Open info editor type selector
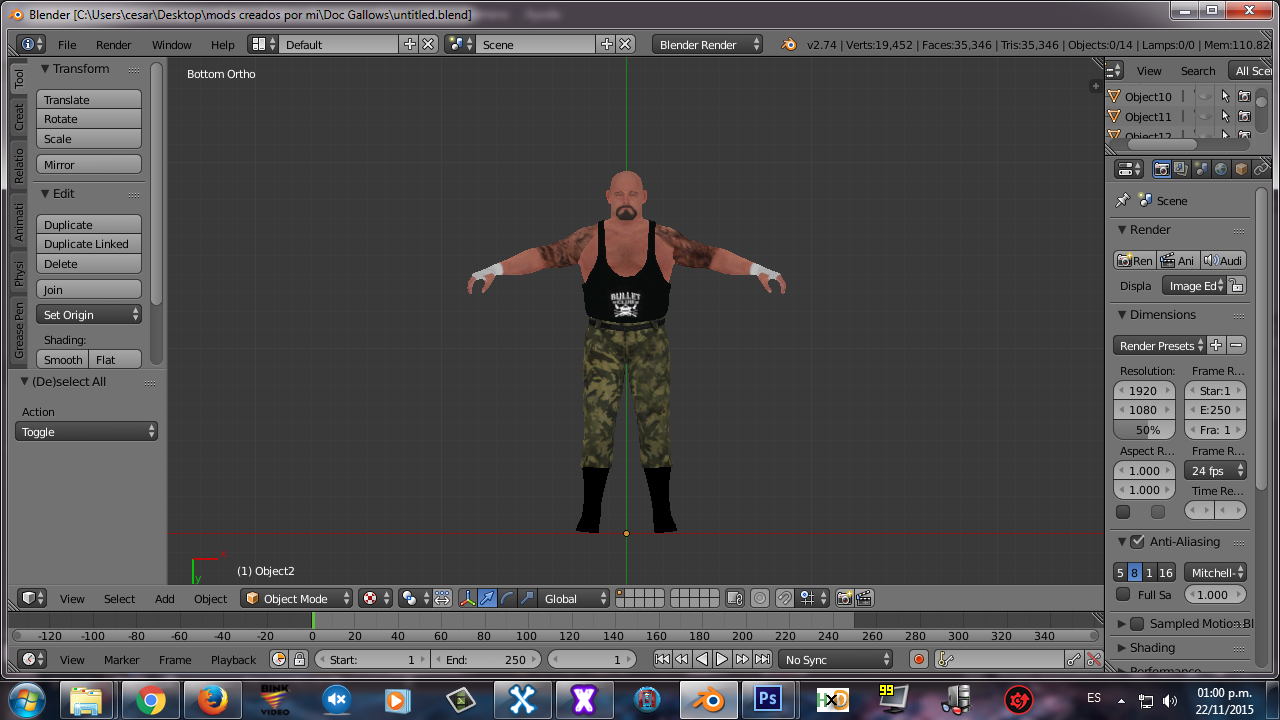1280x720 pixels. [32, 44]
